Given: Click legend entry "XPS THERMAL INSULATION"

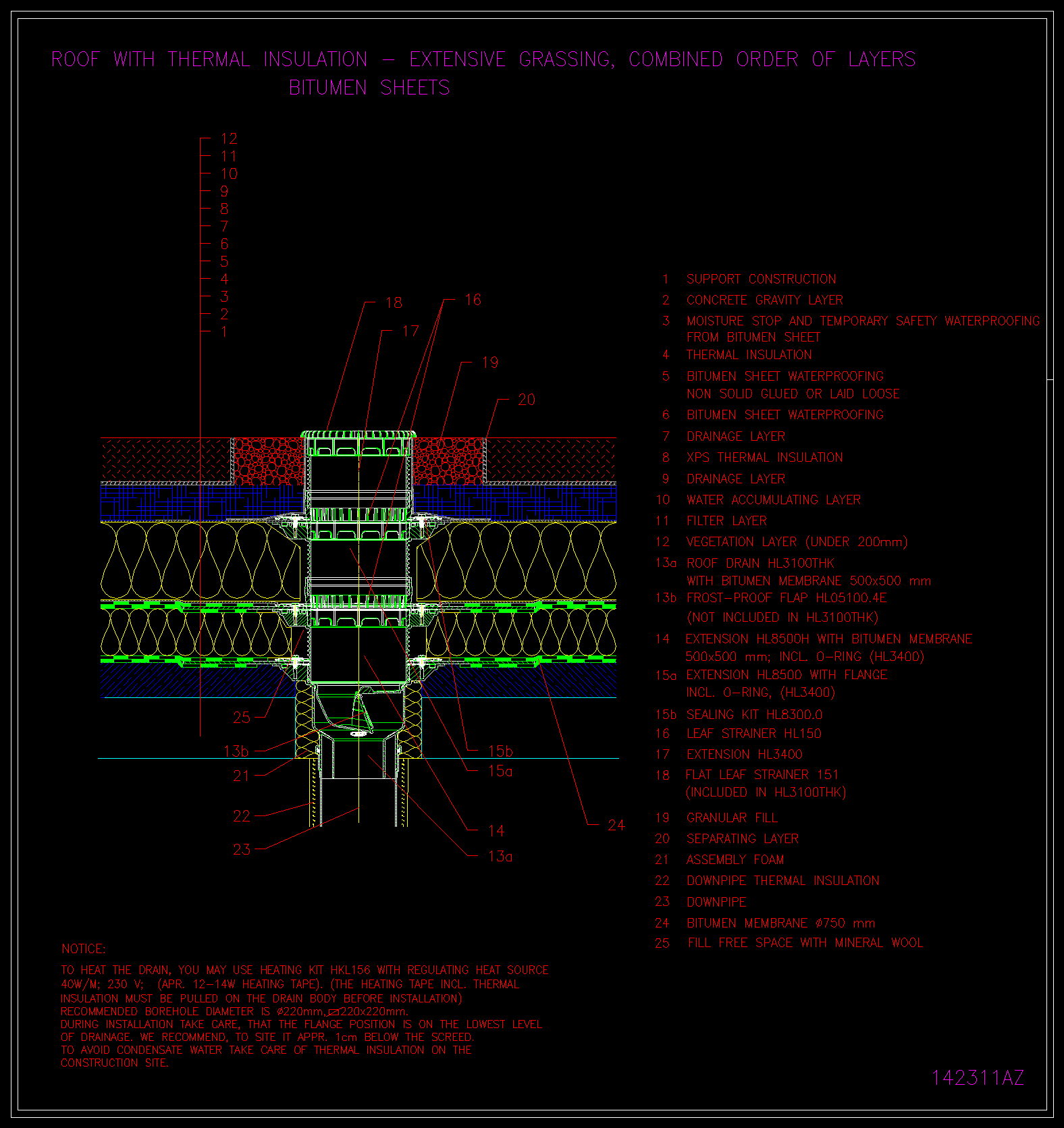Looking at the screenshot, I should (x=765, y=457).
